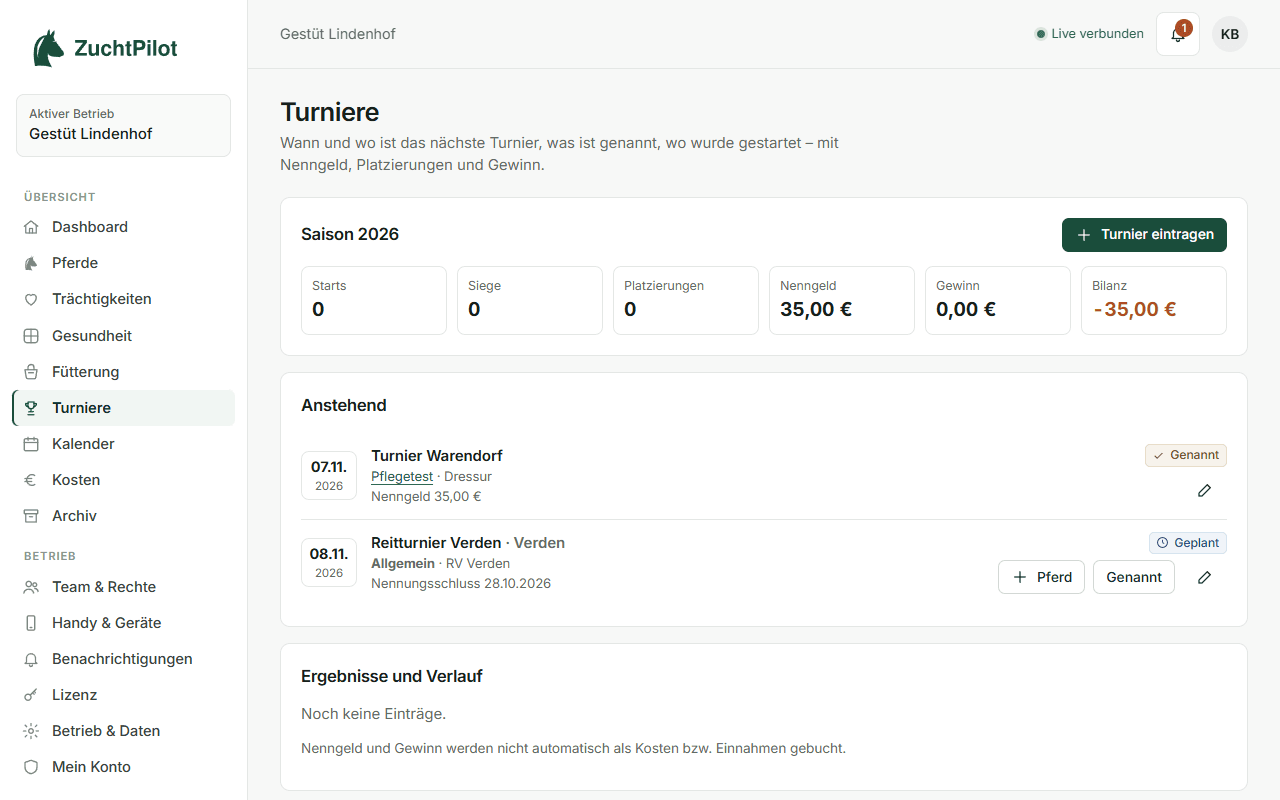Click the Gewinn 0,00 € card

click(x=998, y=300)
